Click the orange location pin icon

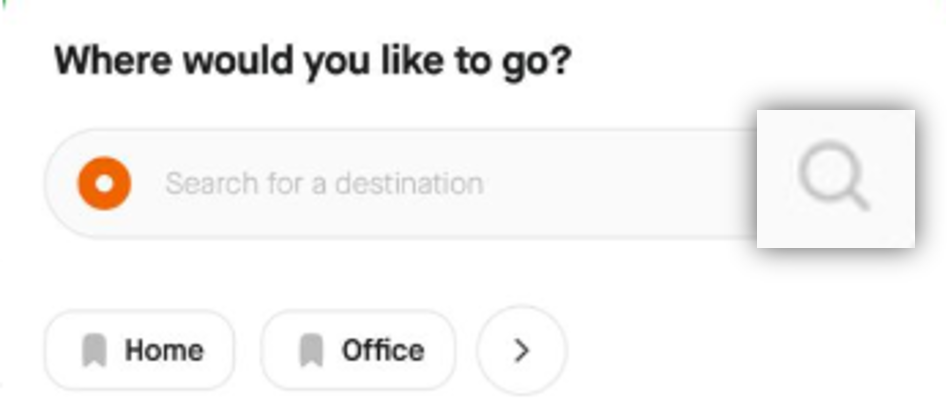[104, 183]
